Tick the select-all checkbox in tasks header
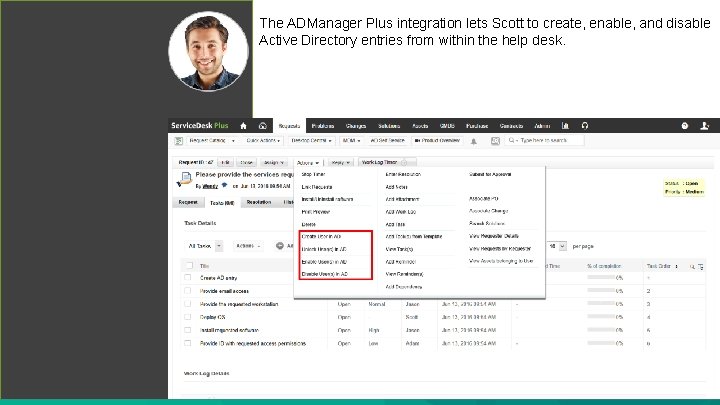Screen dimensions: 720x405 point(189,265)
